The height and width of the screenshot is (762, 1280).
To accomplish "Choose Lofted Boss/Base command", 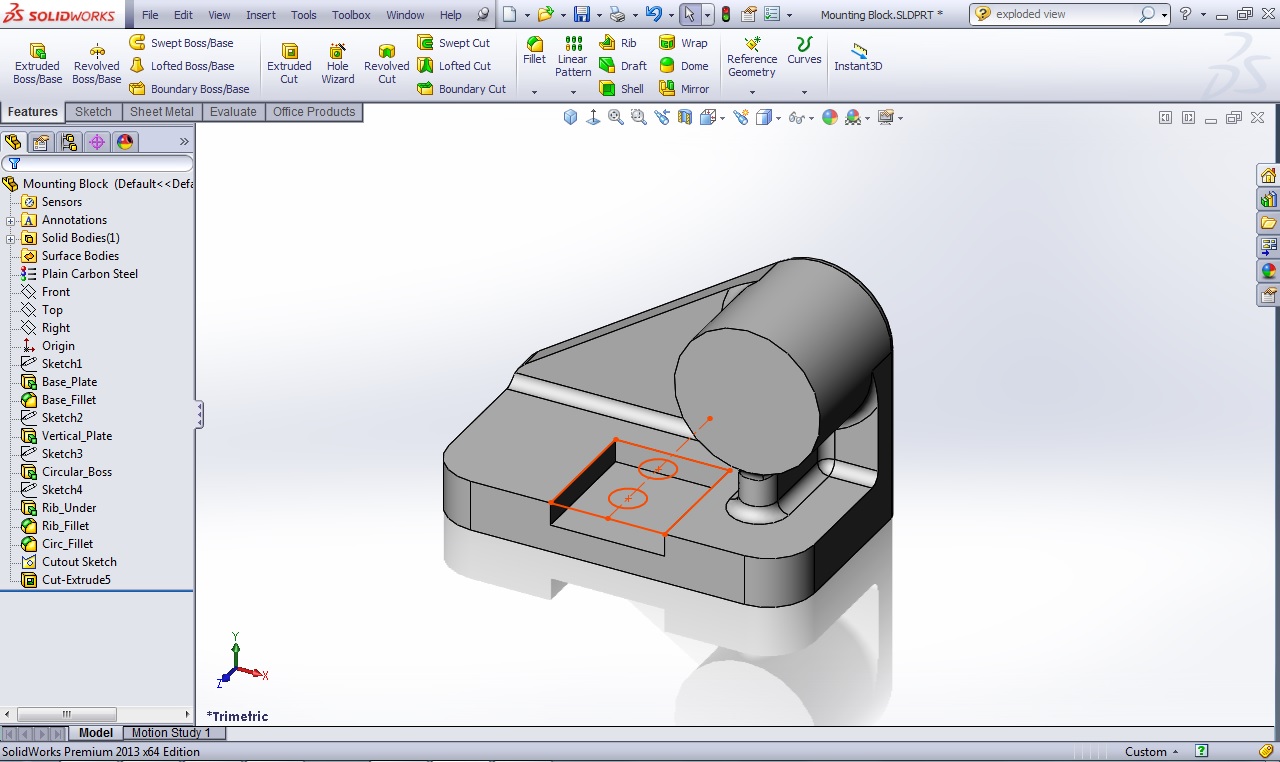I will click(x=182, y=66).
